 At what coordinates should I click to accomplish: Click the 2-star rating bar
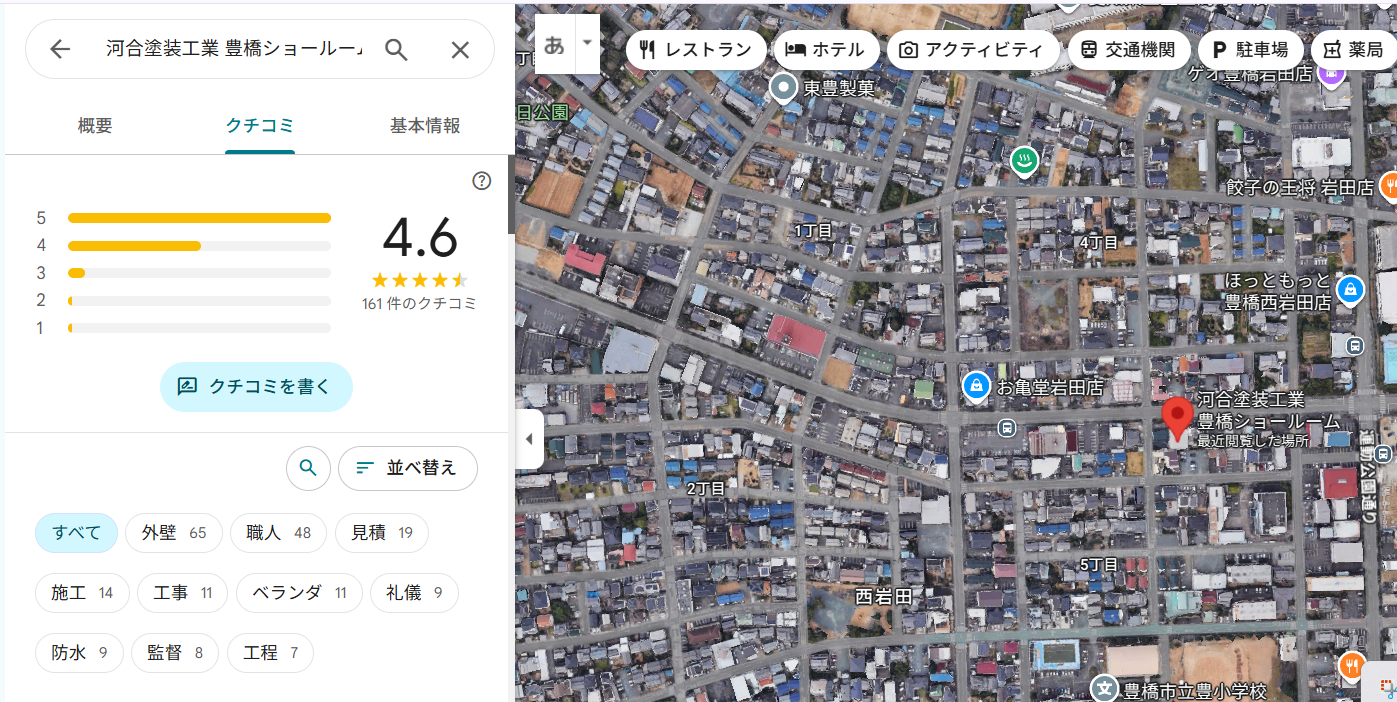pyautogui.click(x=199, y=301)
